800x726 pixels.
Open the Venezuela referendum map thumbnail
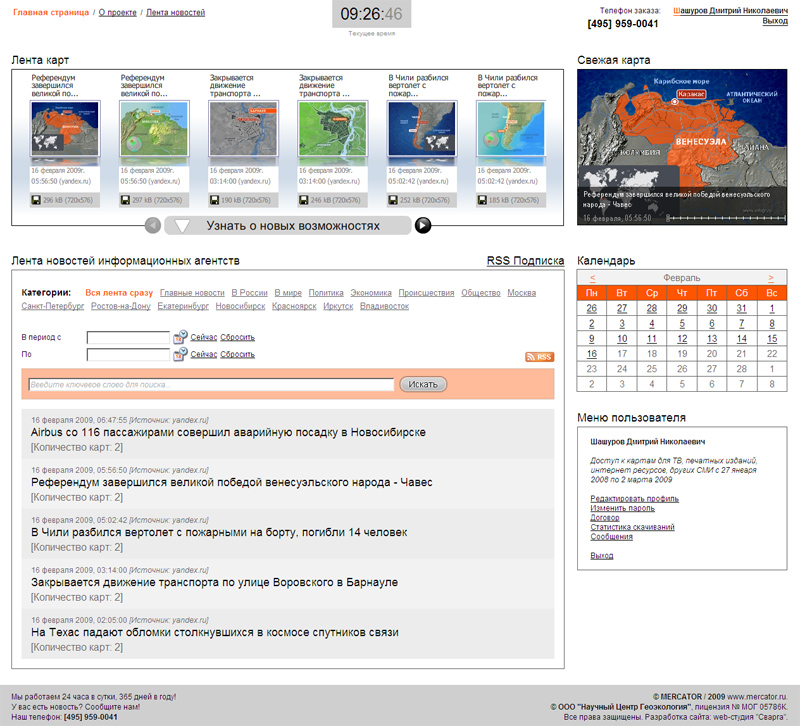click(66, 129)
